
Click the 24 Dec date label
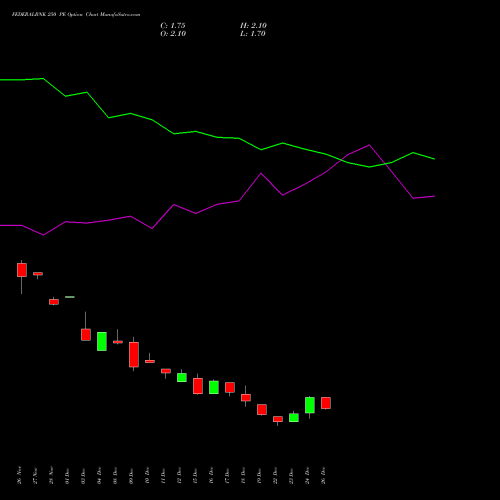(307, 476)
